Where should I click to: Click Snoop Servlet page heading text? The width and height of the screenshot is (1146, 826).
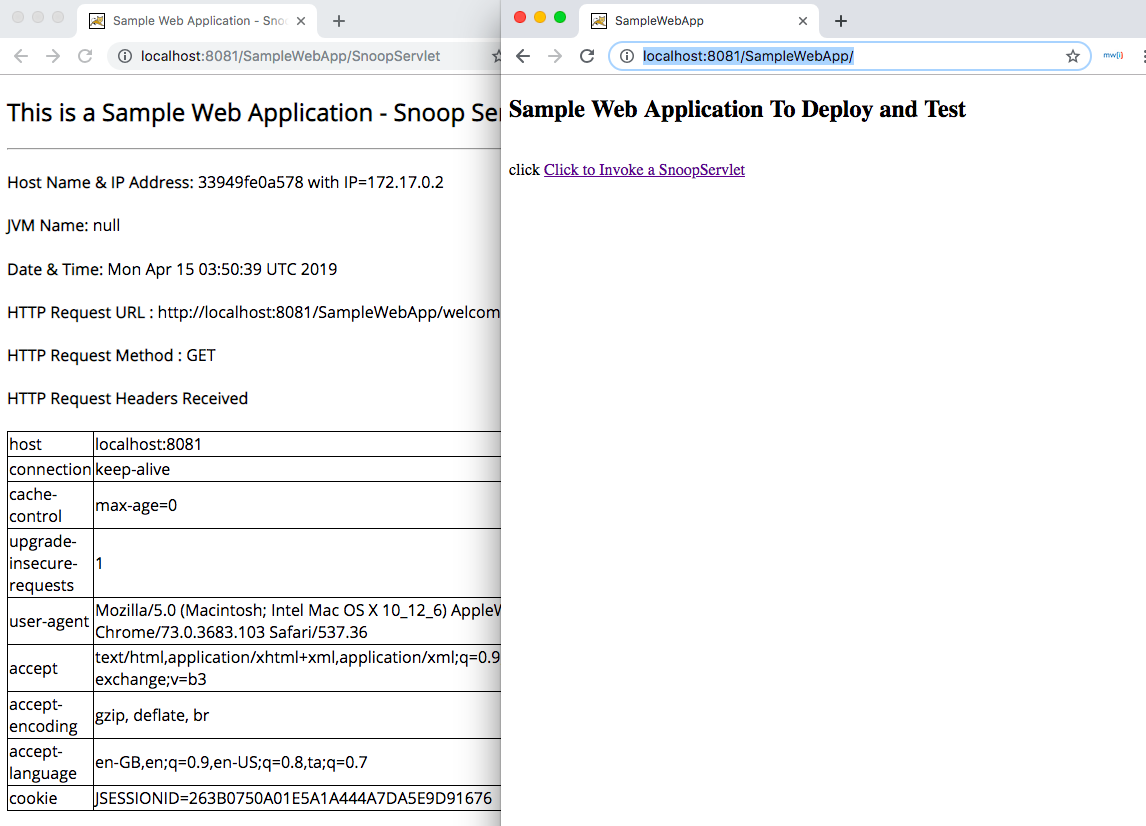point(254,113)
